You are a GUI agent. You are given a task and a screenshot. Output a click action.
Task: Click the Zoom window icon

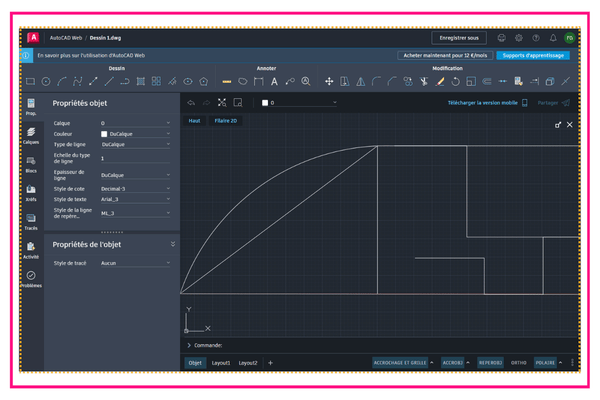238,103
